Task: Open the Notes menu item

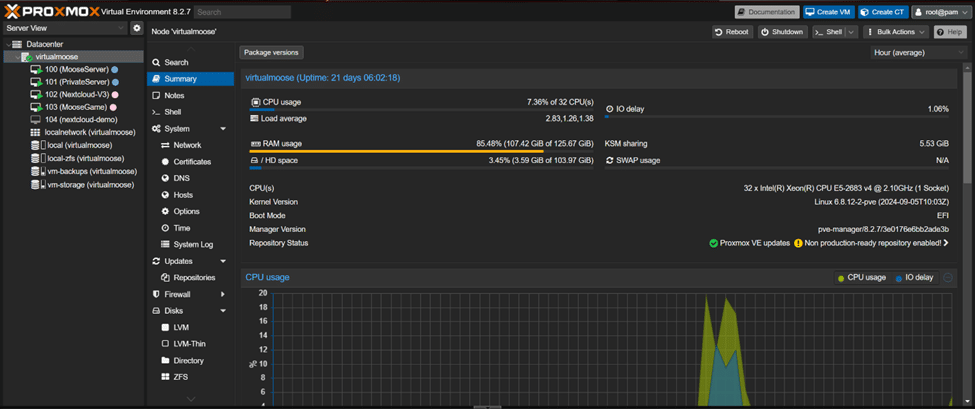Action: click(190, 96)
